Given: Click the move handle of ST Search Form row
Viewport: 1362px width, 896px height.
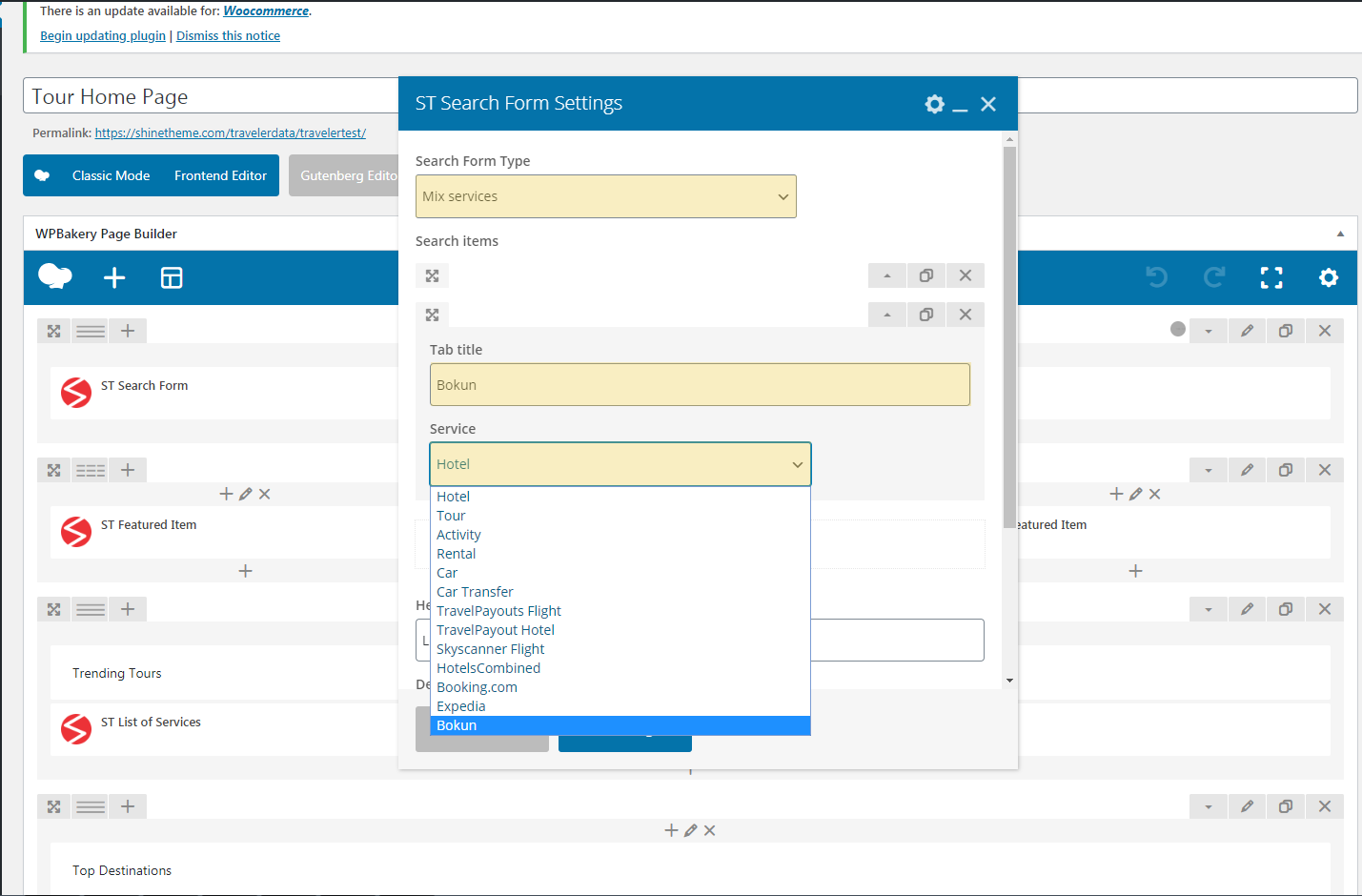Looking at the screenshot, I should click(53, 331).
